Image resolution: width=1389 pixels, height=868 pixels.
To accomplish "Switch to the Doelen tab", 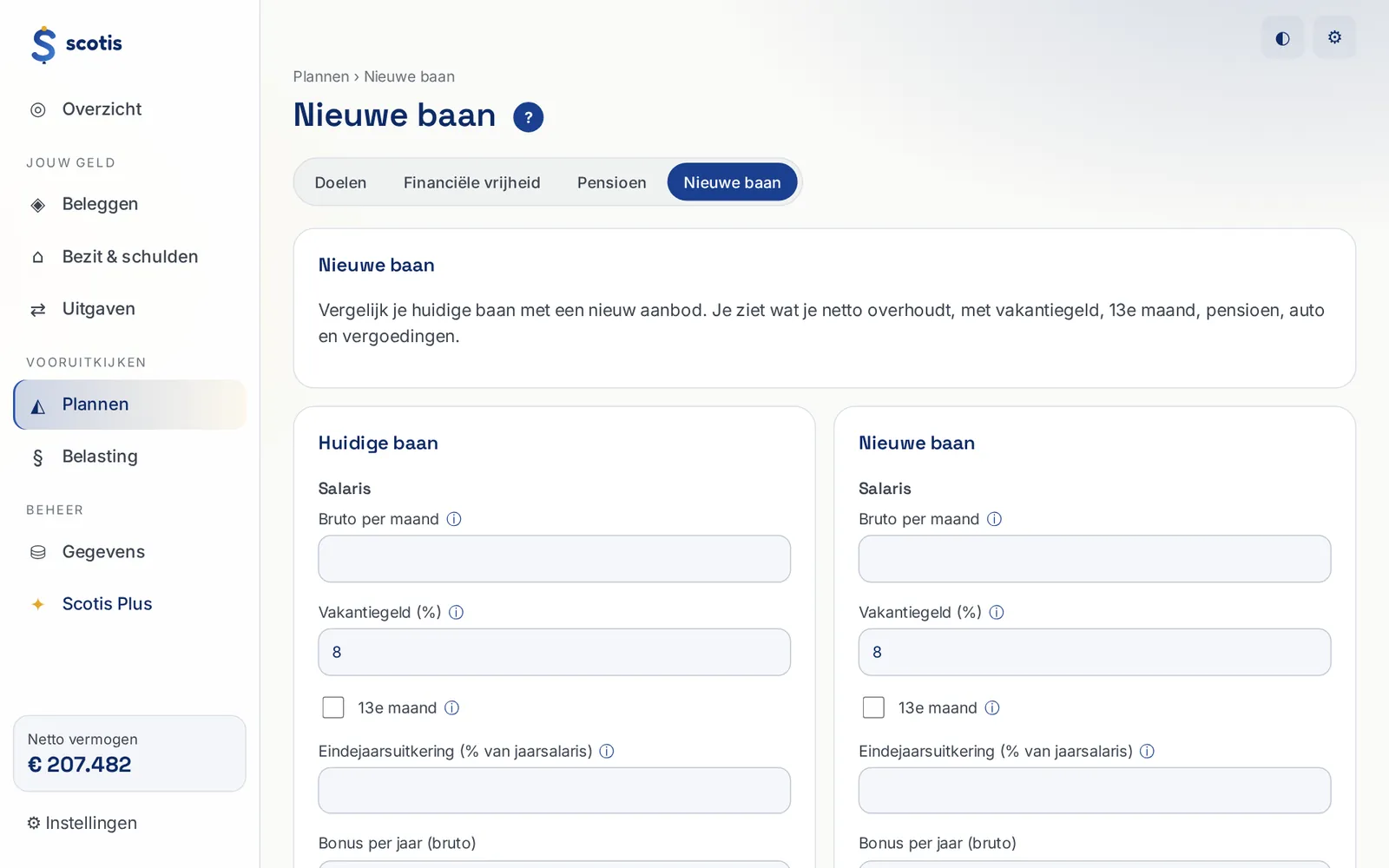I will (x=340, y=182).
